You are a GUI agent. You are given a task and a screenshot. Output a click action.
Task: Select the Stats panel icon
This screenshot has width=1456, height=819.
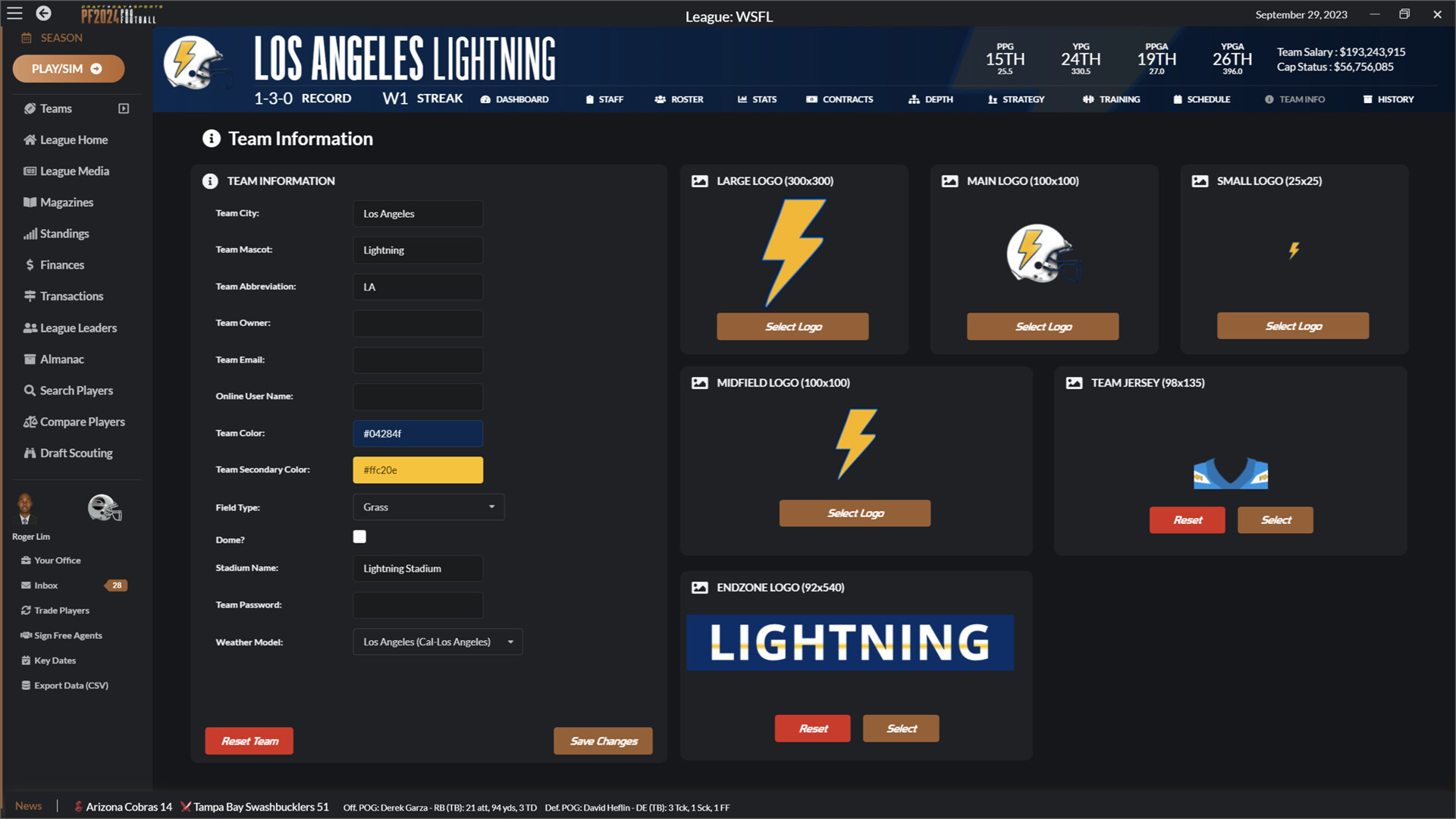pos(742,99)
